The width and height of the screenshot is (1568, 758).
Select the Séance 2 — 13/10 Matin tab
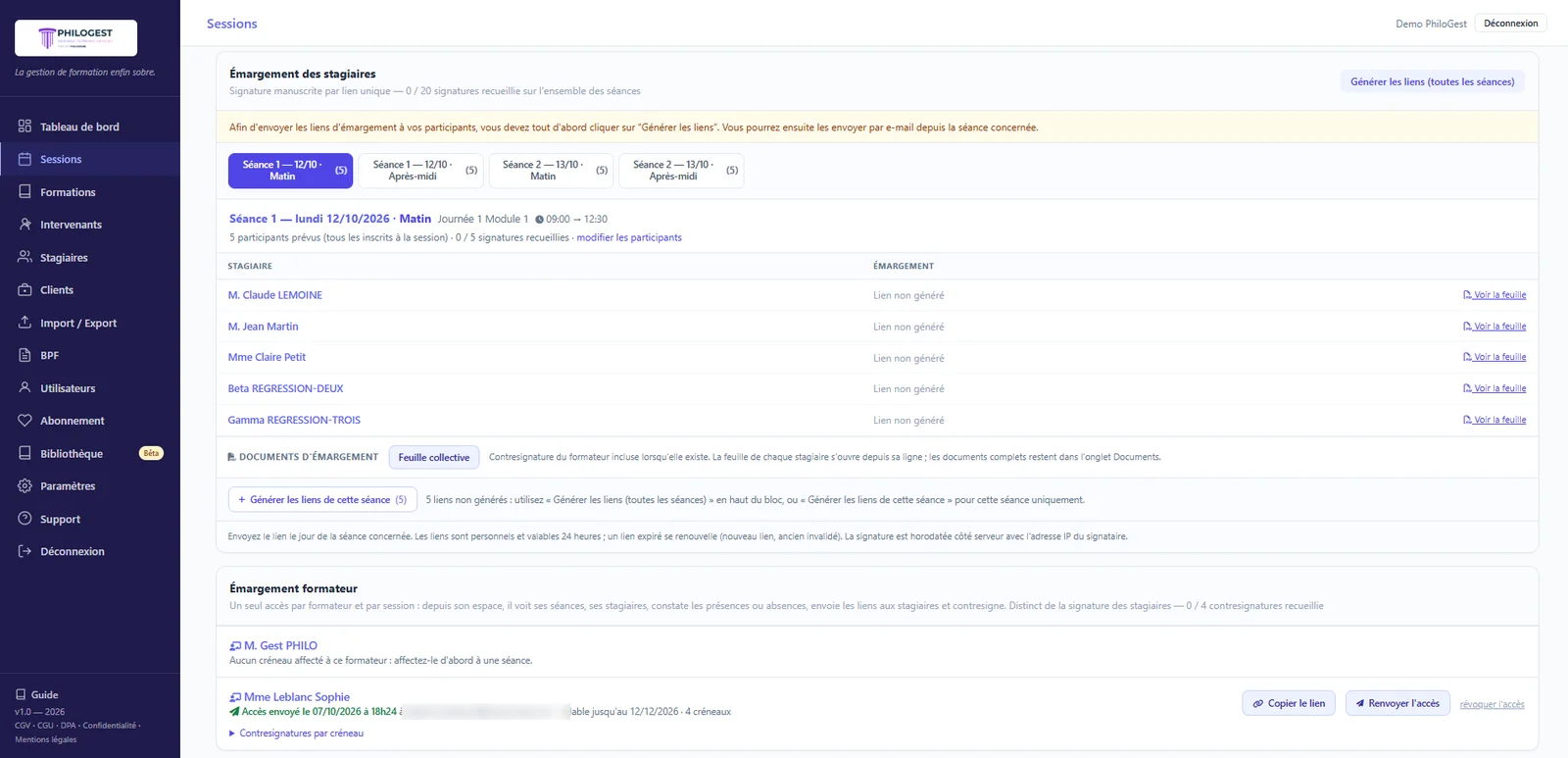(552, 171)
